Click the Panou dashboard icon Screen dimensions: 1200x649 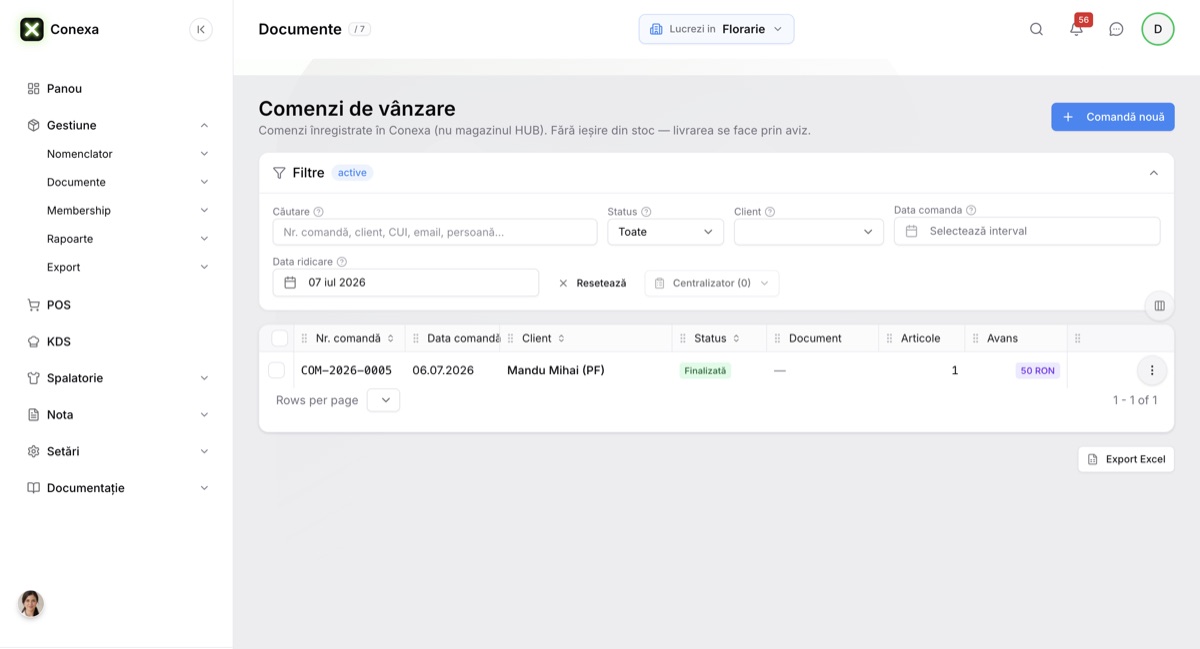click(x=33, y=89)
